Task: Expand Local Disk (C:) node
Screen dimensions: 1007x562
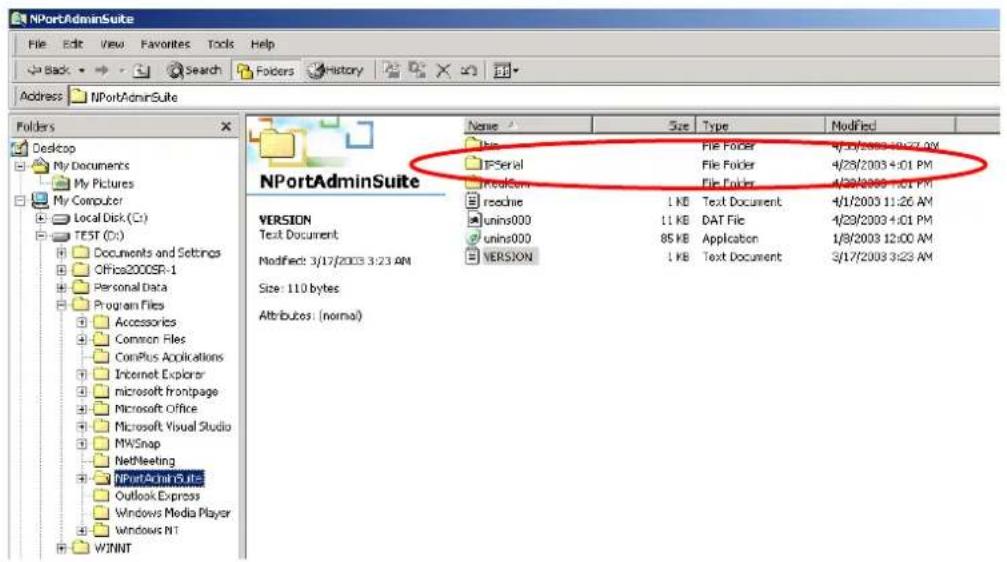Action: tap(40, 218)
